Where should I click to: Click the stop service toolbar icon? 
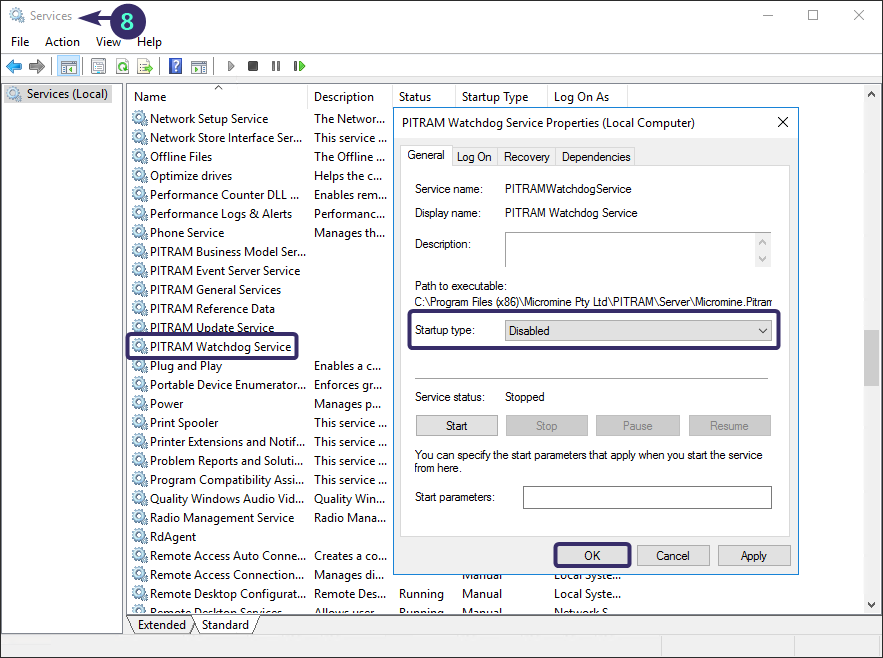click(253, 66)
